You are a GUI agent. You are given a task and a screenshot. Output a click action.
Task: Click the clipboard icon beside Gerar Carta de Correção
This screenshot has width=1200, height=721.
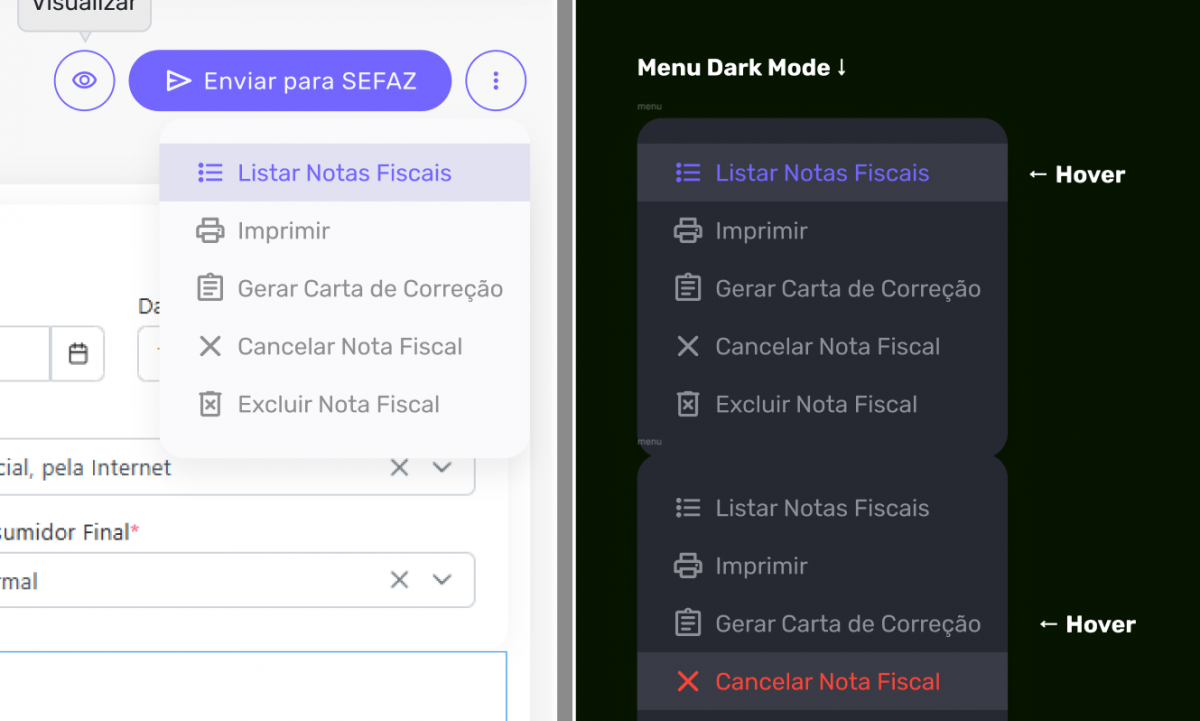tap(210, 289)
